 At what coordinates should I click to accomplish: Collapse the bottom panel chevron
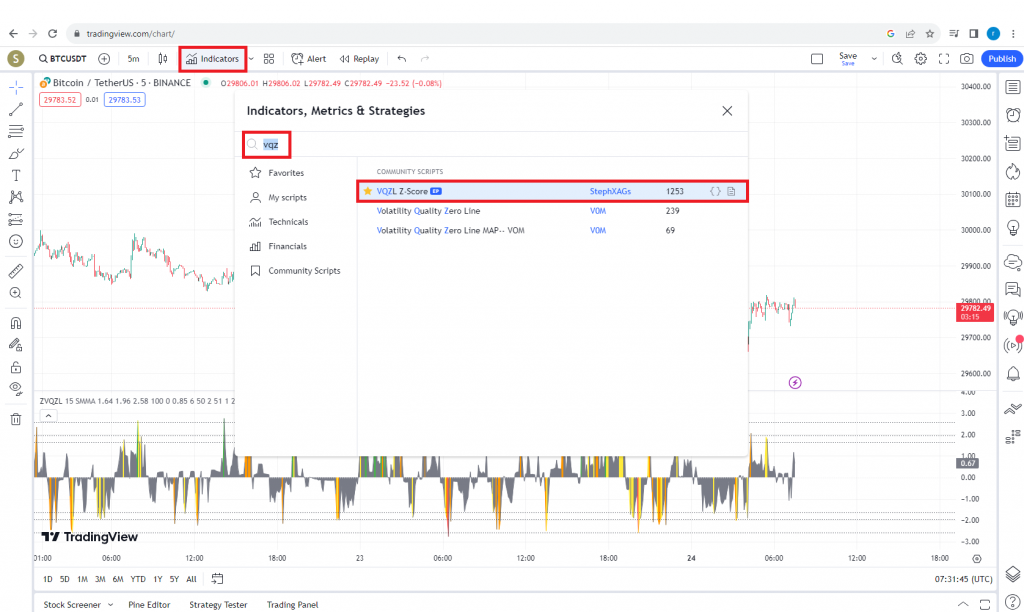[963, 604]
